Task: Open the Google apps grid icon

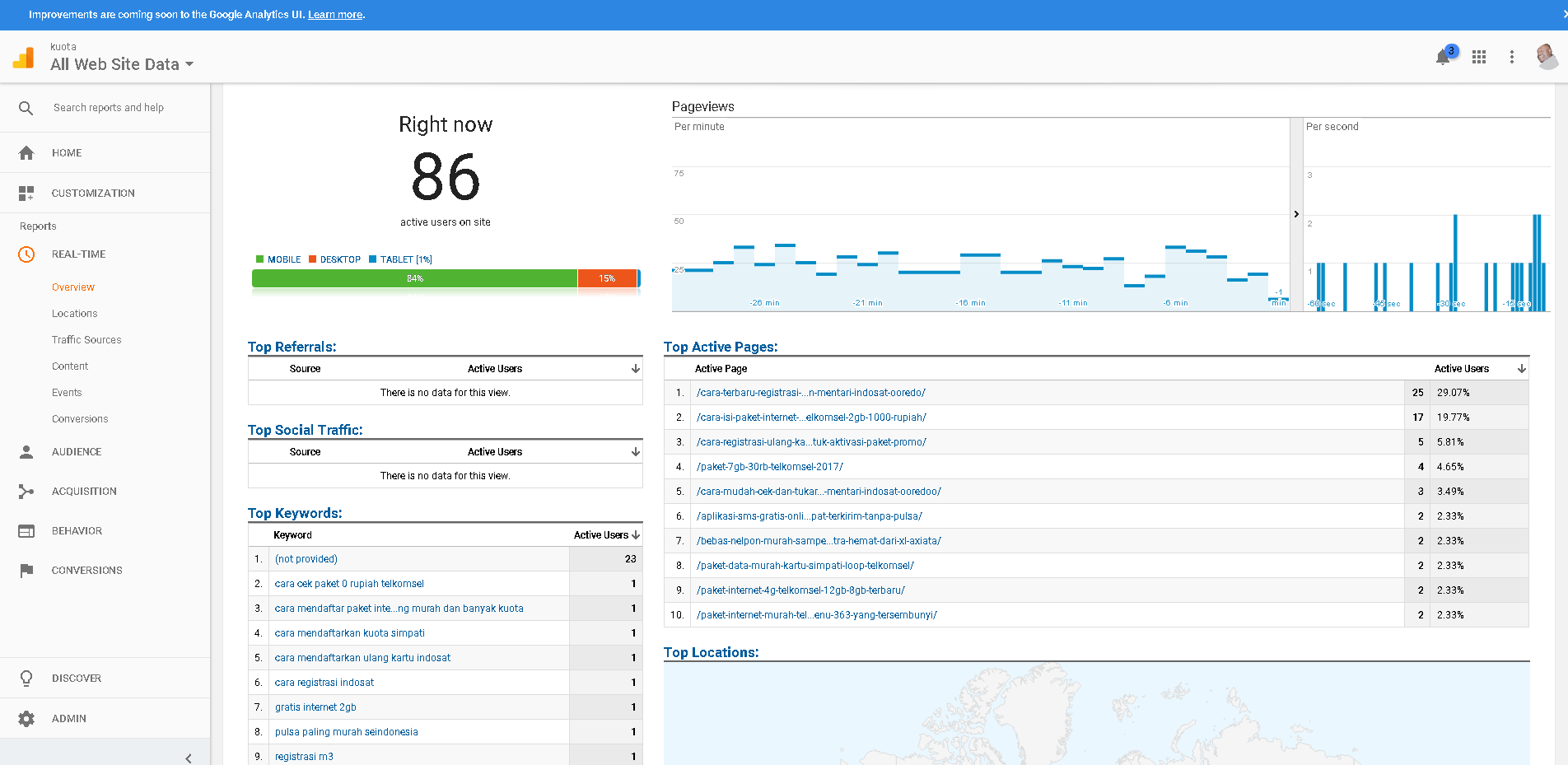Action: click(1479, 57)
